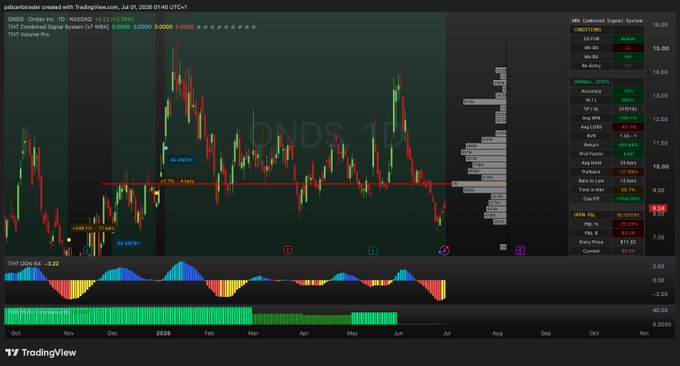
Task: Click the Entry Price $11.02 cell
Action: pyautogui.click(x=628, y=242)
